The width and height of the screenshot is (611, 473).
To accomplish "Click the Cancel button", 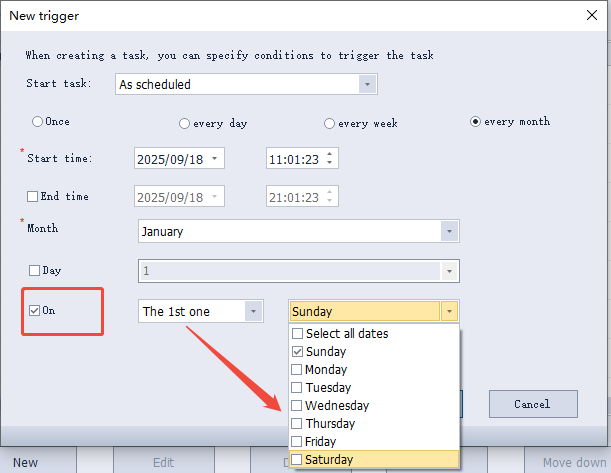I will (533, 404).
